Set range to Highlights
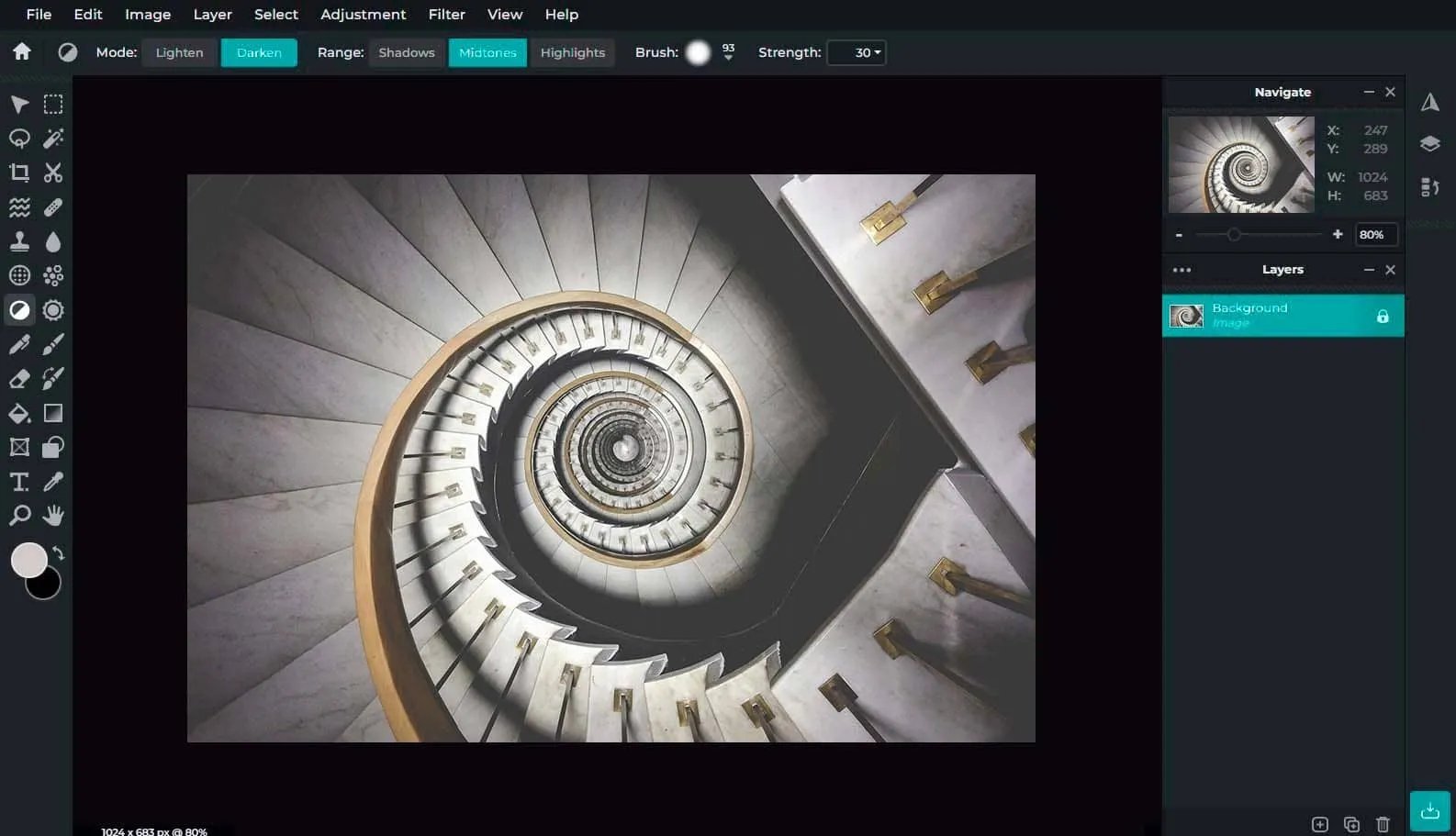 572,52
